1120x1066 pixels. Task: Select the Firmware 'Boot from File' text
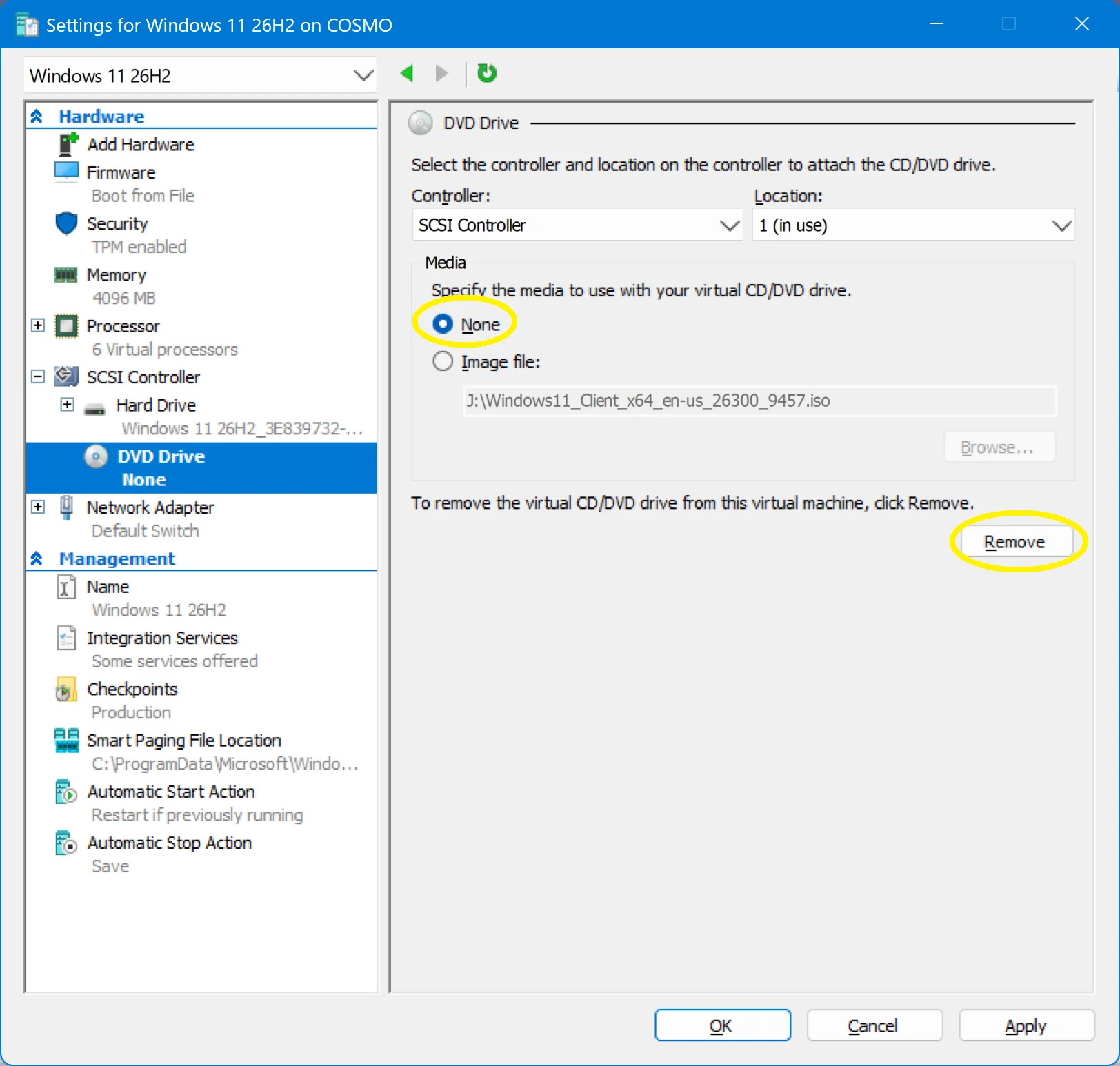(x=143, y=196)
